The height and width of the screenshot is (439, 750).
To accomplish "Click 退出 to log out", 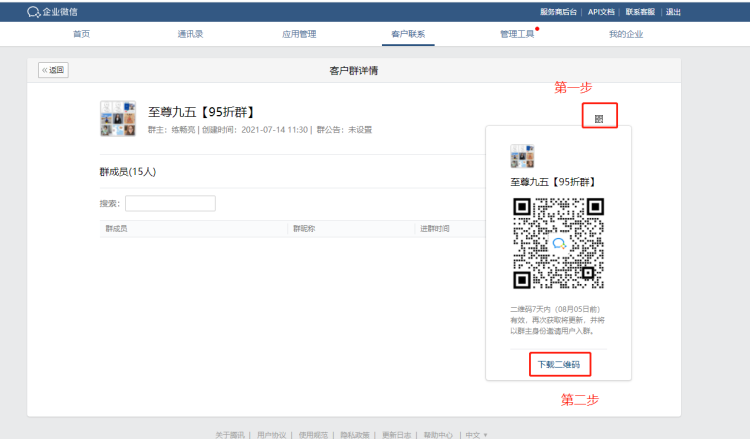I will (x=673, y=12).
